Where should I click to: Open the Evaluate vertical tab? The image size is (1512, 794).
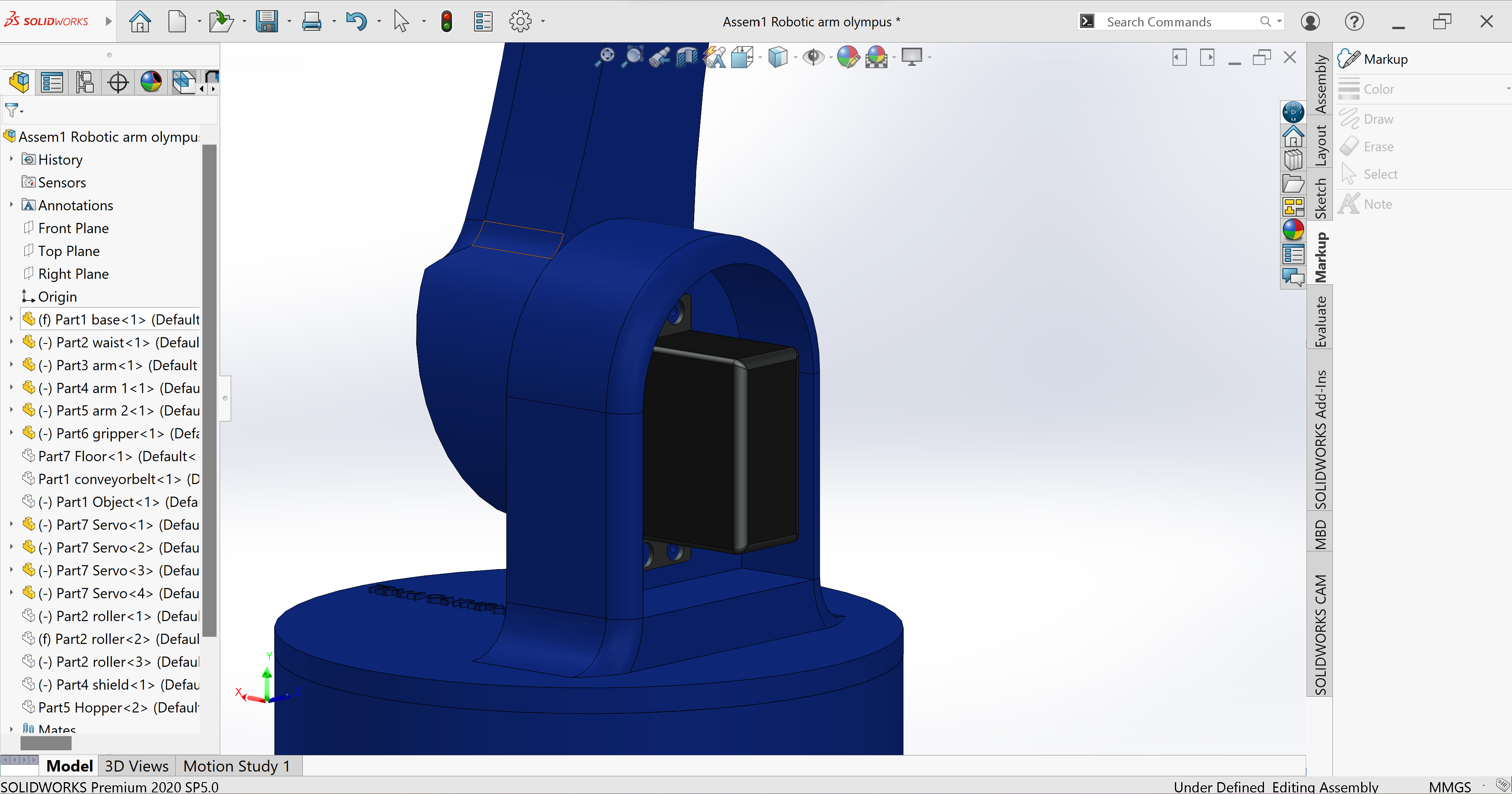coord(1320,321)
